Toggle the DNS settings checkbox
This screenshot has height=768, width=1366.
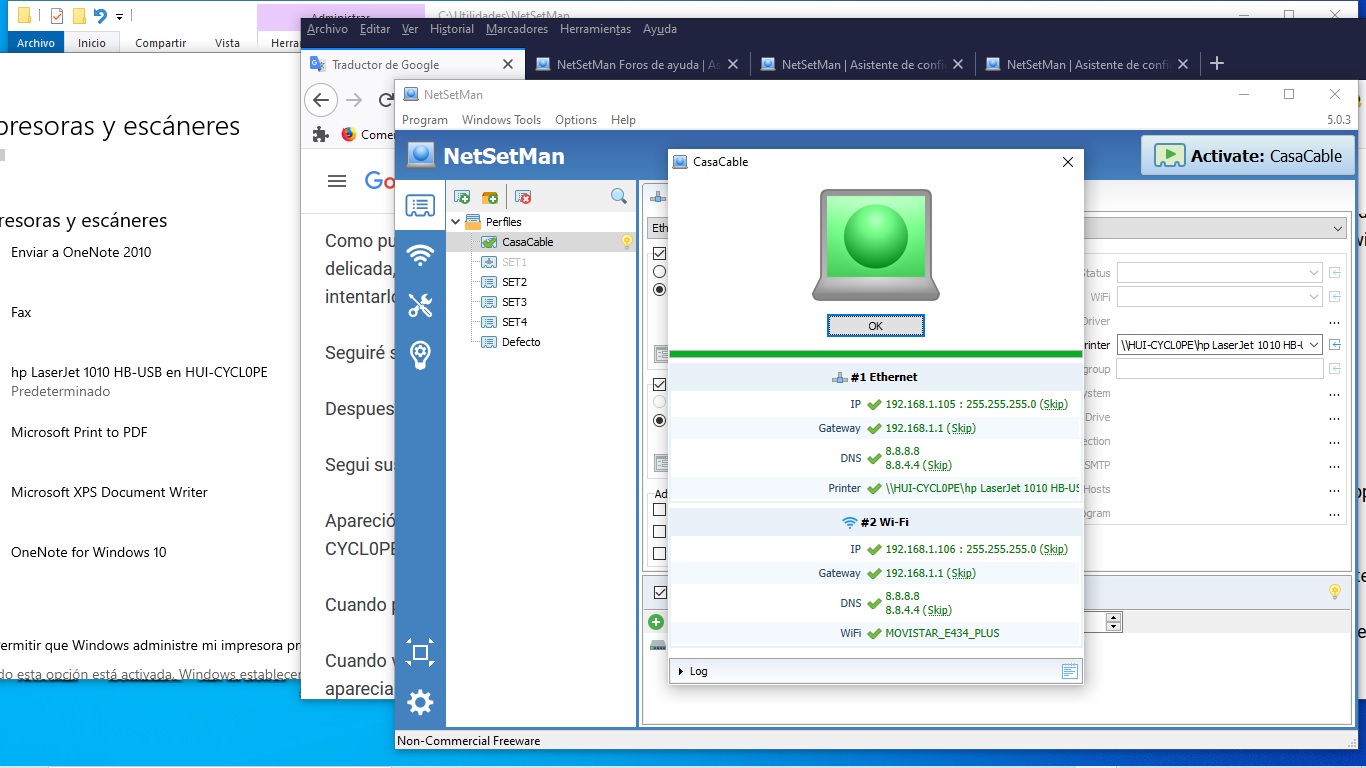tap(659, 384)
